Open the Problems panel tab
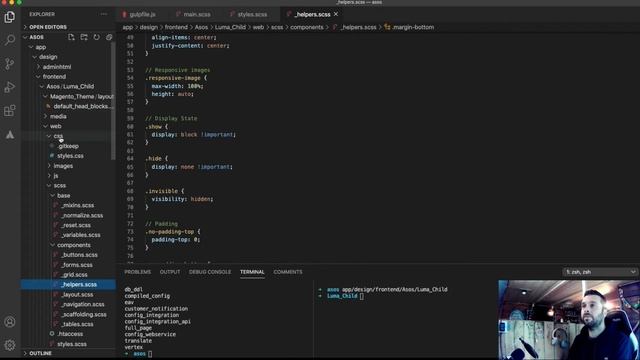 pos(138,272)
